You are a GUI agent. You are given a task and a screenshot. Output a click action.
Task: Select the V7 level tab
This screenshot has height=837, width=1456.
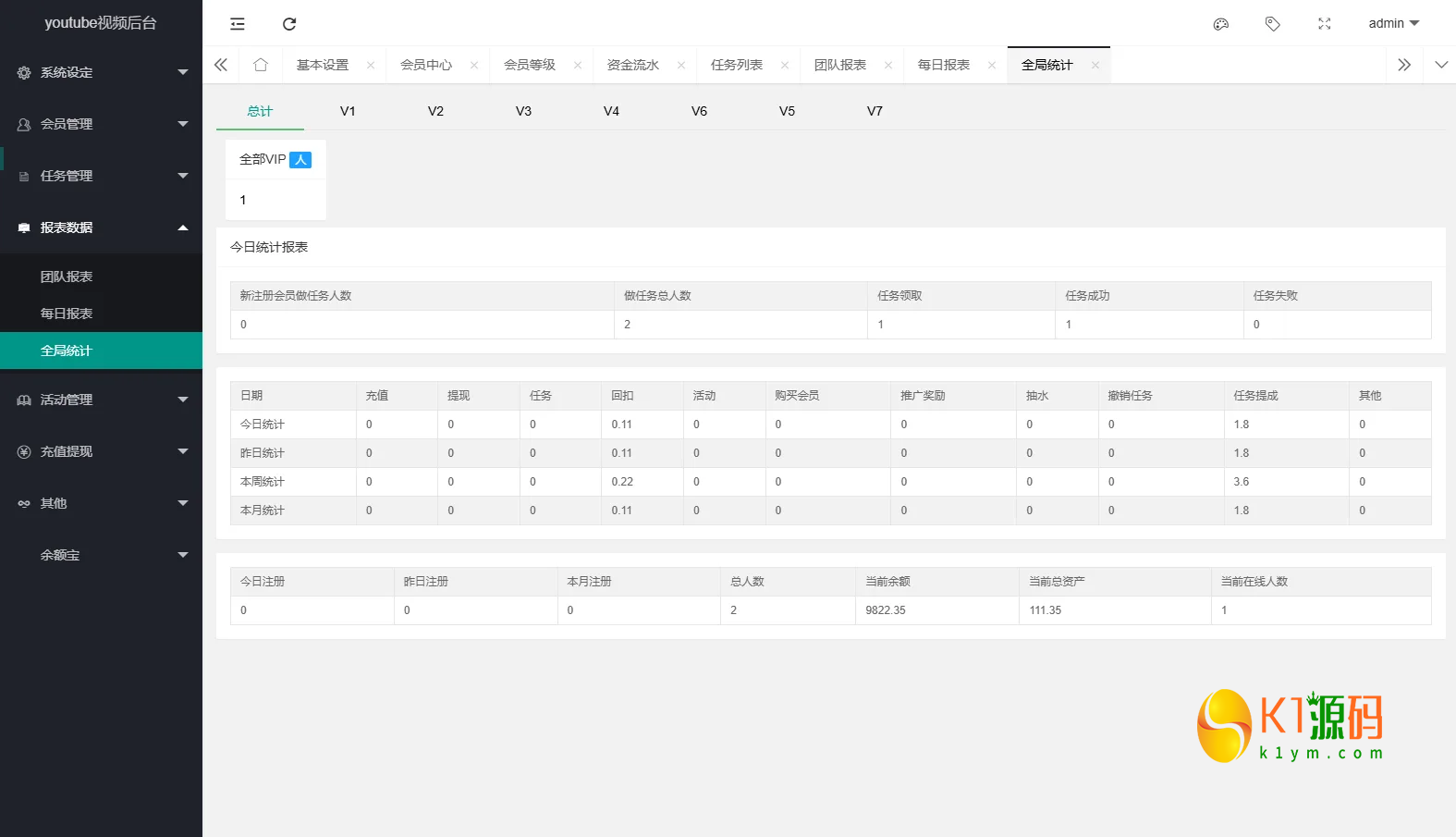(875, 111)
